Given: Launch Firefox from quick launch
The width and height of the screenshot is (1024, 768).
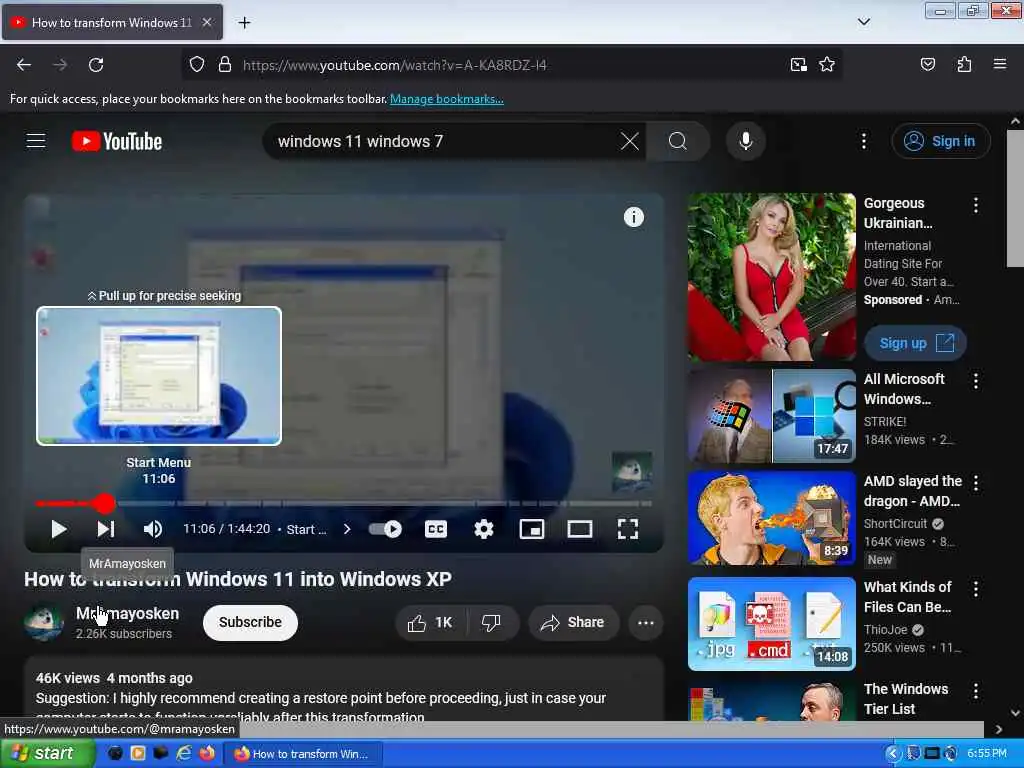Looking at the screenshot, I should [x=207, y=753].
